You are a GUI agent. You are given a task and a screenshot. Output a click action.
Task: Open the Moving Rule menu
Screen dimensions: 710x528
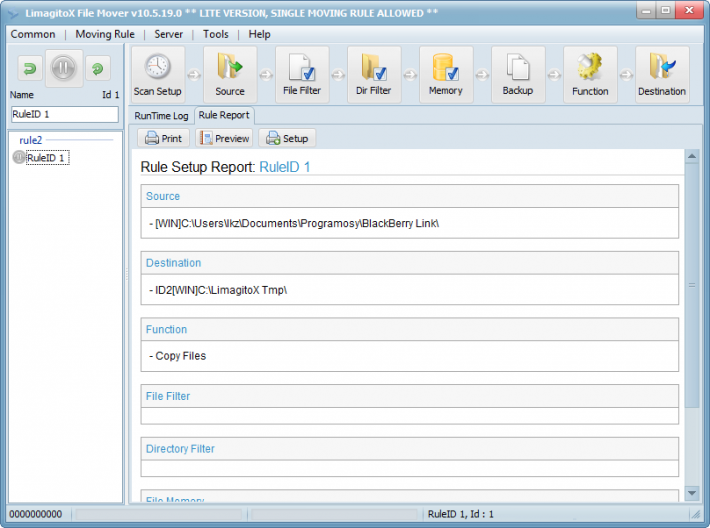pyautogui.click(x=105, y=34)
